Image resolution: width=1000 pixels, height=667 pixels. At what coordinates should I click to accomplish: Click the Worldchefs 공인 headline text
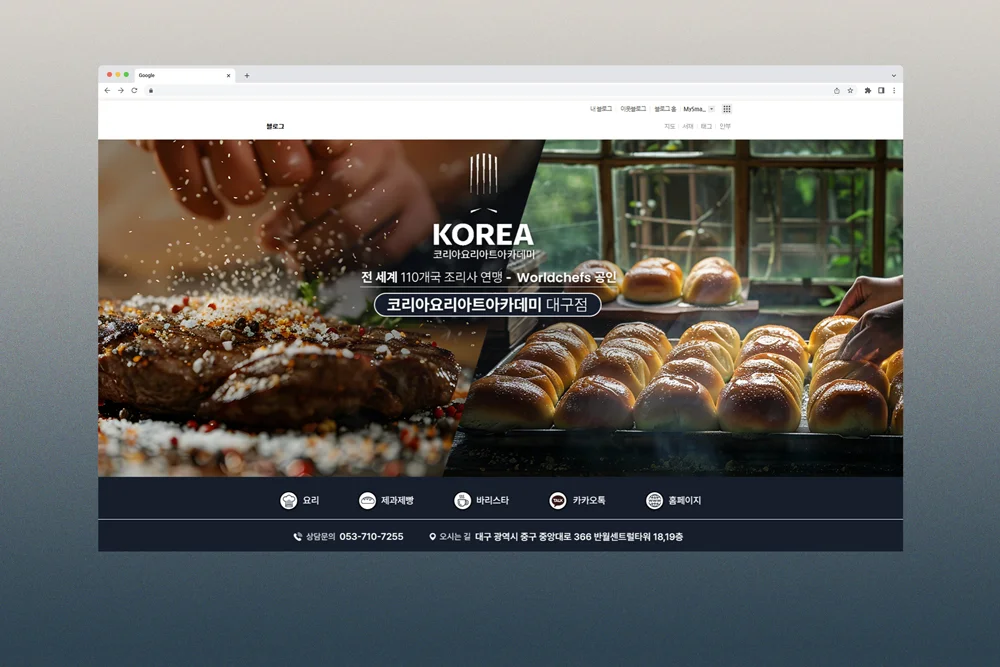(566, 277)
